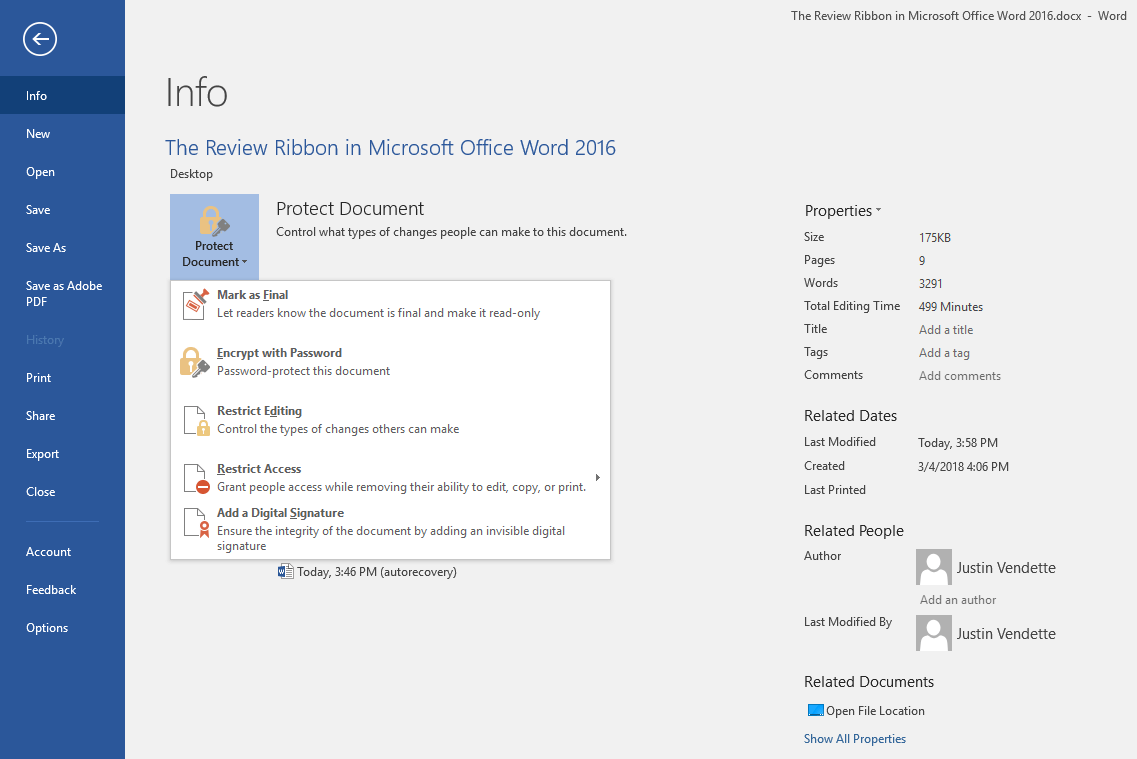Screen dimensions: 1137x759
Task: Open the Protect Document dropdown button
Action: (x=214, y=236)
